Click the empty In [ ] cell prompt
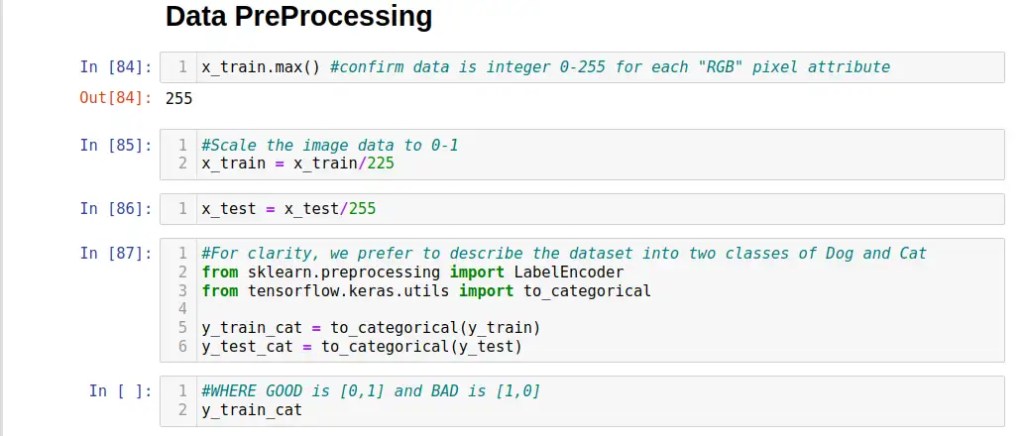This screenshot has width=1024, height=436. pyautogui.click(x=120, y=391)
